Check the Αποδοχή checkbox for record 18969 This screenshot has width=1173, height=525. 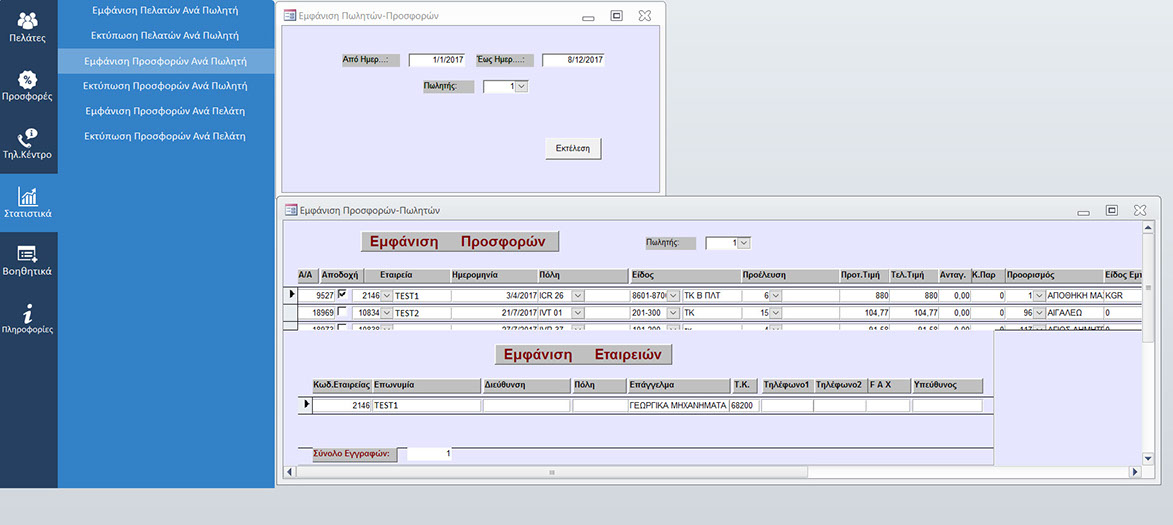(x=343, y=313)
